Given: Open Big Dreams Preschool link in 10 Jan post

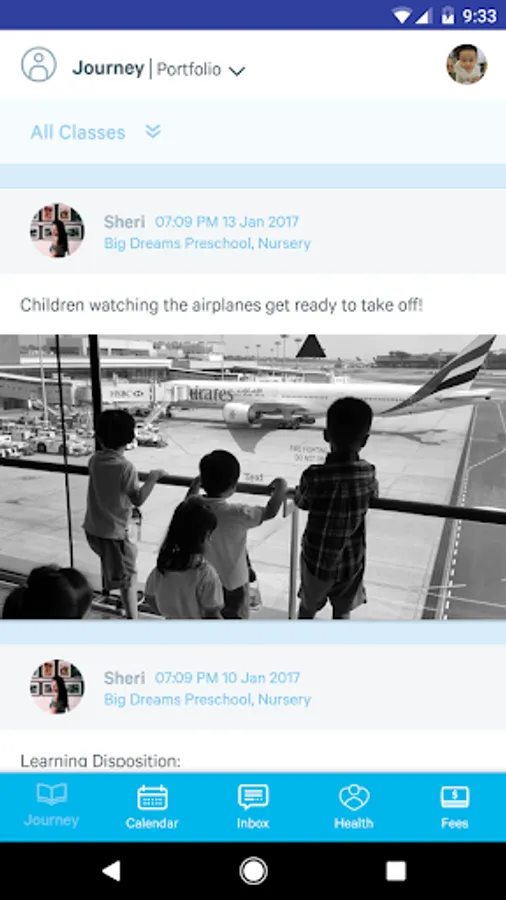Looking at the screenshot, I should coord(207,699).
